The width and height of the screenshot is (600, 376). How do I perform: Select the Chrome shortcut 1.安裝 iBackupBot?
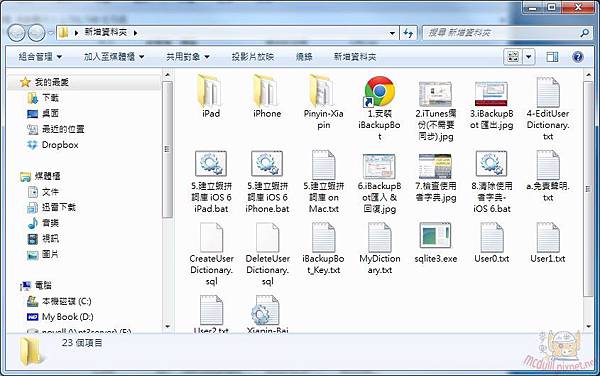tap(379, 108)
